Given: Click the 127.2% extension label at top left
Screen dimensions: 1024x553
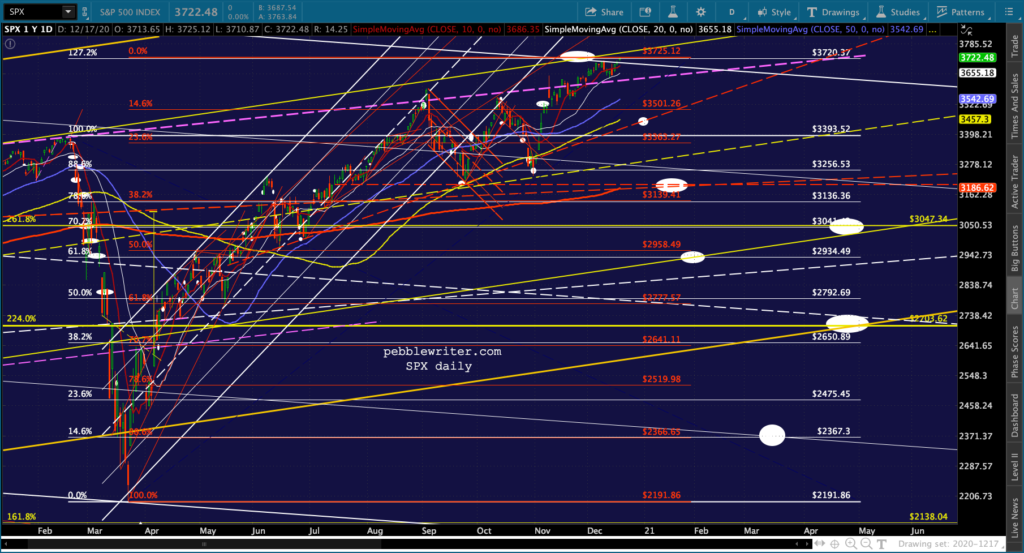Looking at the screenshot, I should coord(82,52).
